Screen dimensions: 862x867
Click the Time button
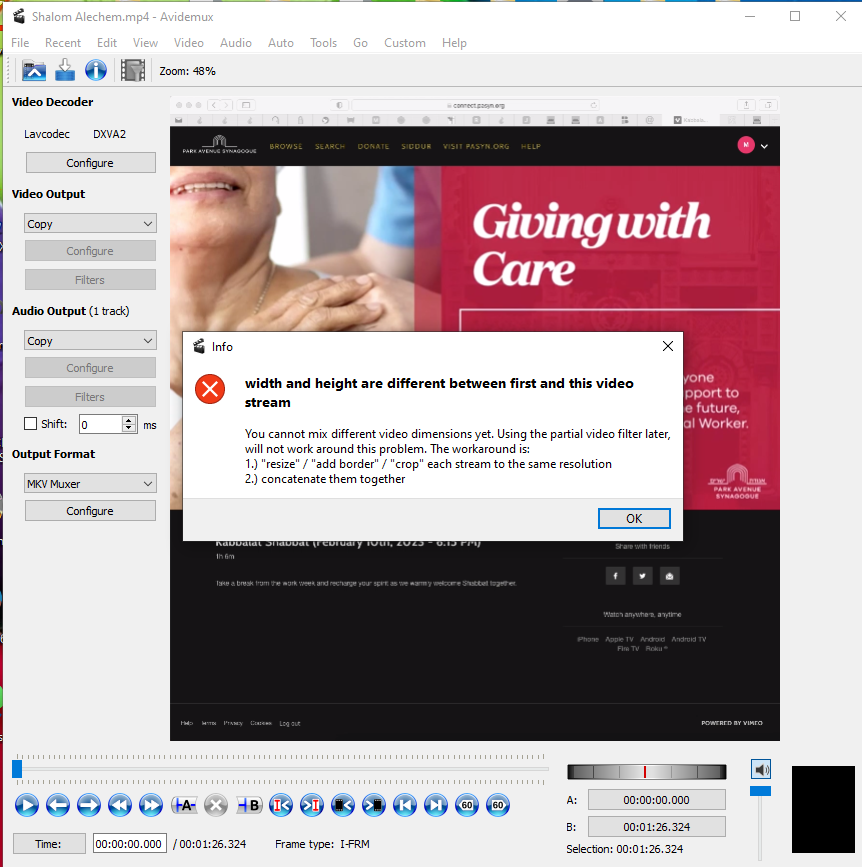pos(49,844)
